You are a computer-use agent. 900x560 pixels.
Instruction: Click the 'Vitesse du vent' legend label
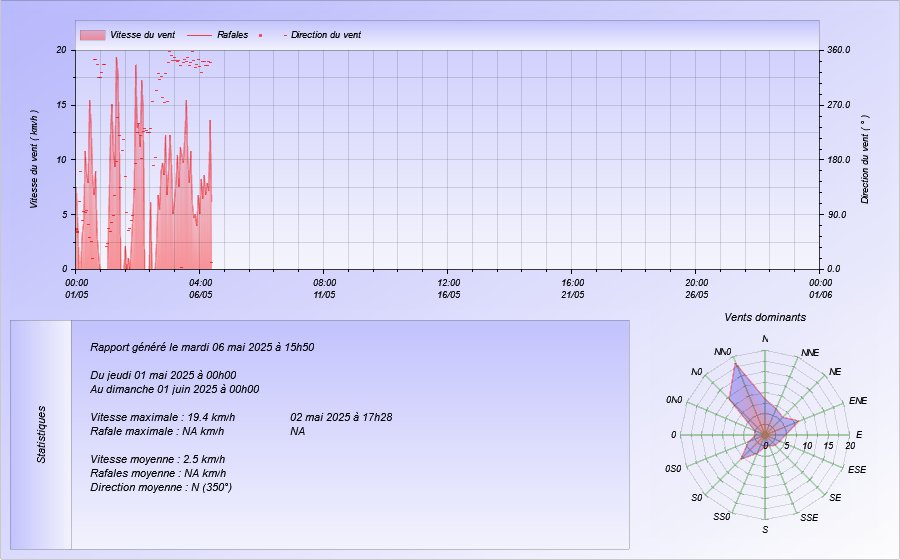click(x=142, y=35)
